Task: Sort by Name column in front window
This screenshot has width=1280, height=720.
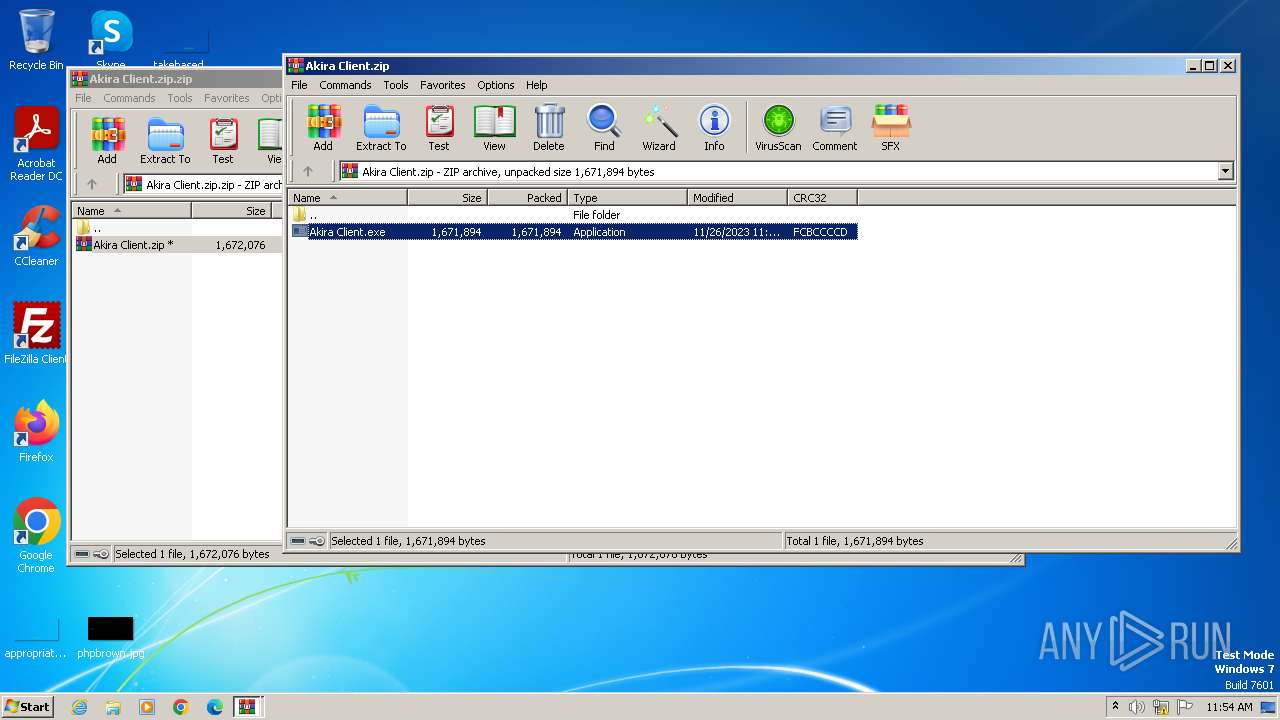Action: tap(347, 198)
